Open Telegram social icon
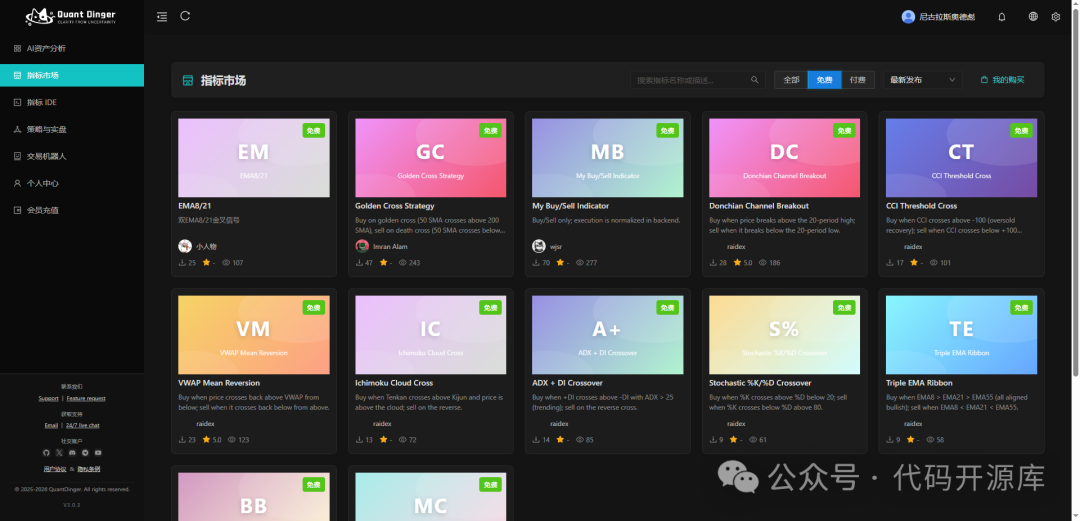 [x=85, y=453]
